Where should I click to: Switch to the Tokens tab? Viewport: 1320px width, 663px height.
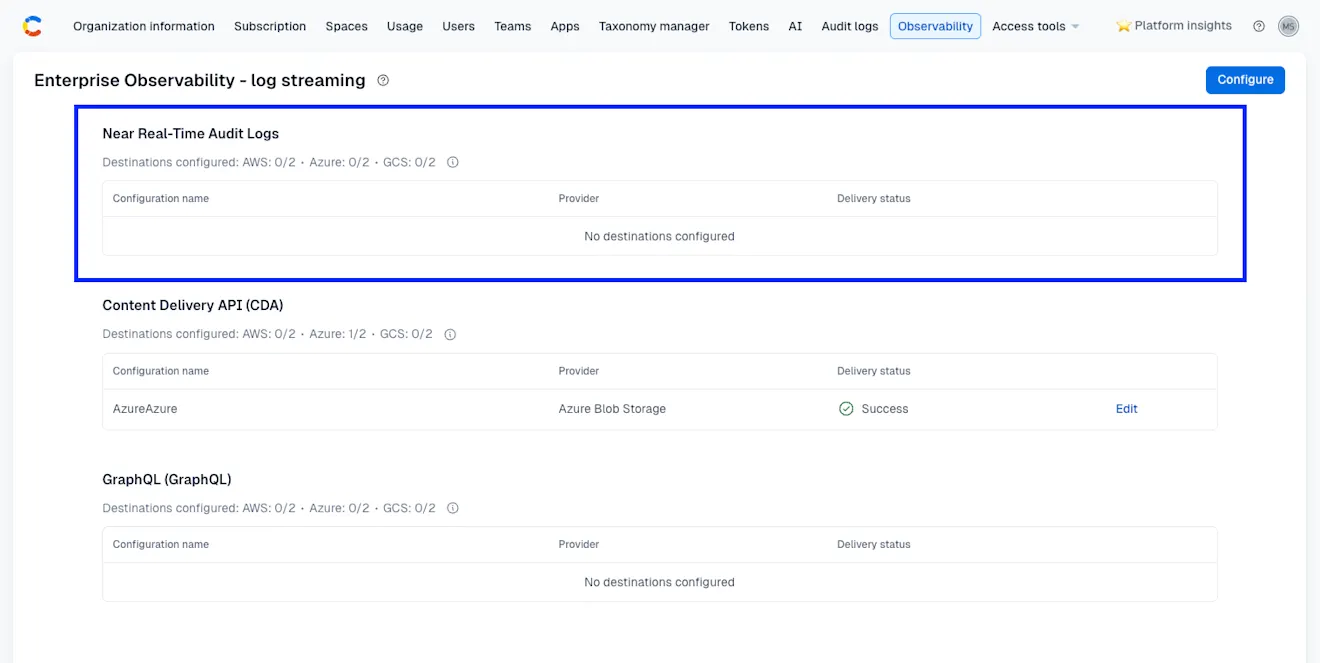pyautogui.click(x=749, y=26)
